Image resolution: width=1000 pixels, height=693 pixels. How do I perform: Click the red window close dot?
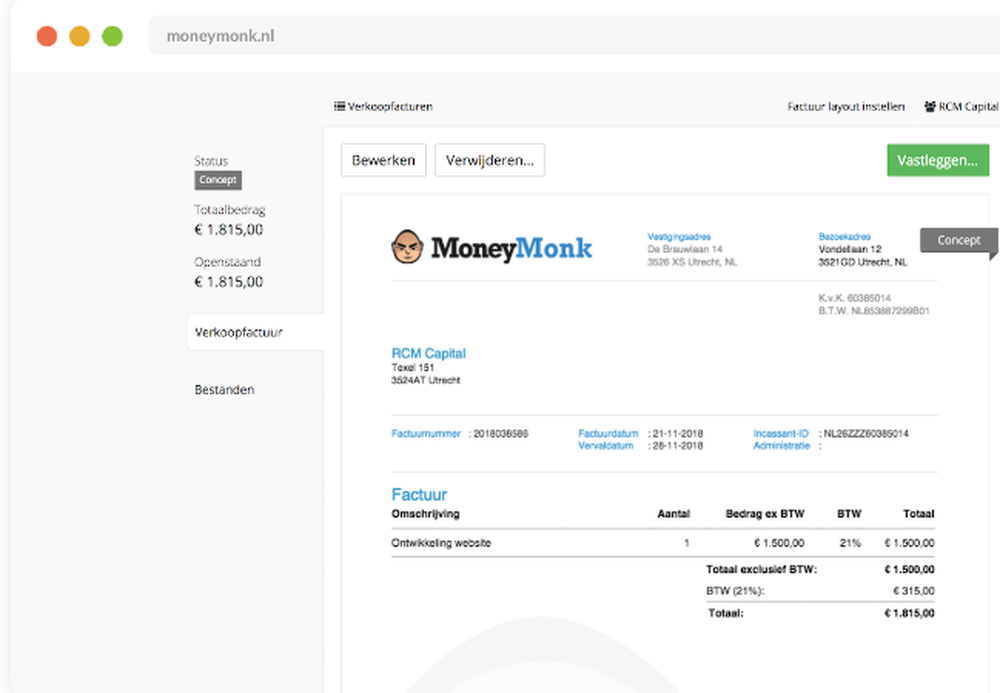tap(47, 36)
